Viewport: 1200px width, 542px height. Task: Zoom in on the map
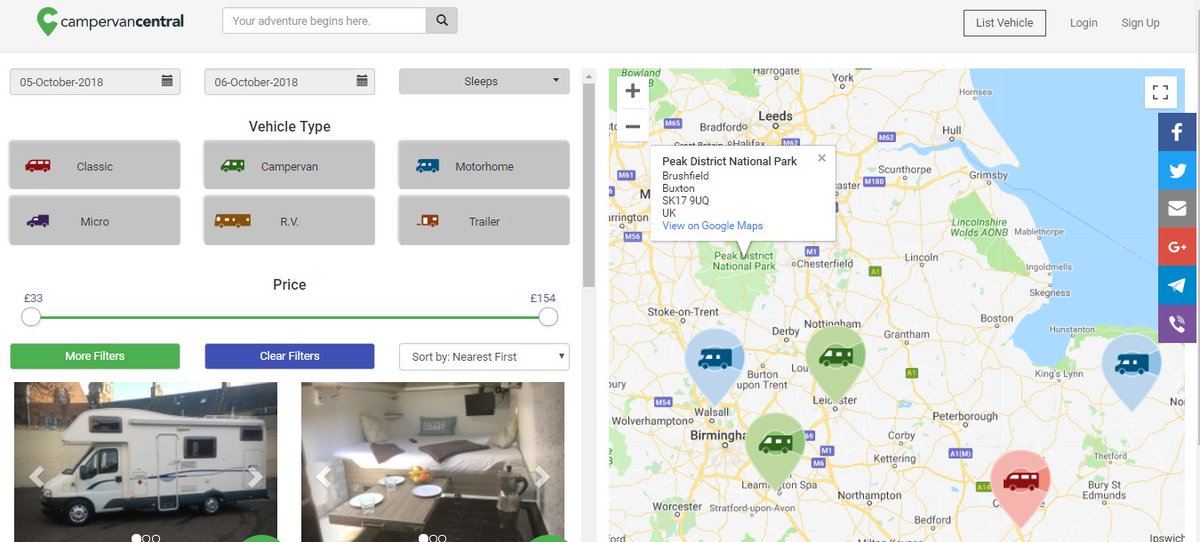click(x=632, y=91)
